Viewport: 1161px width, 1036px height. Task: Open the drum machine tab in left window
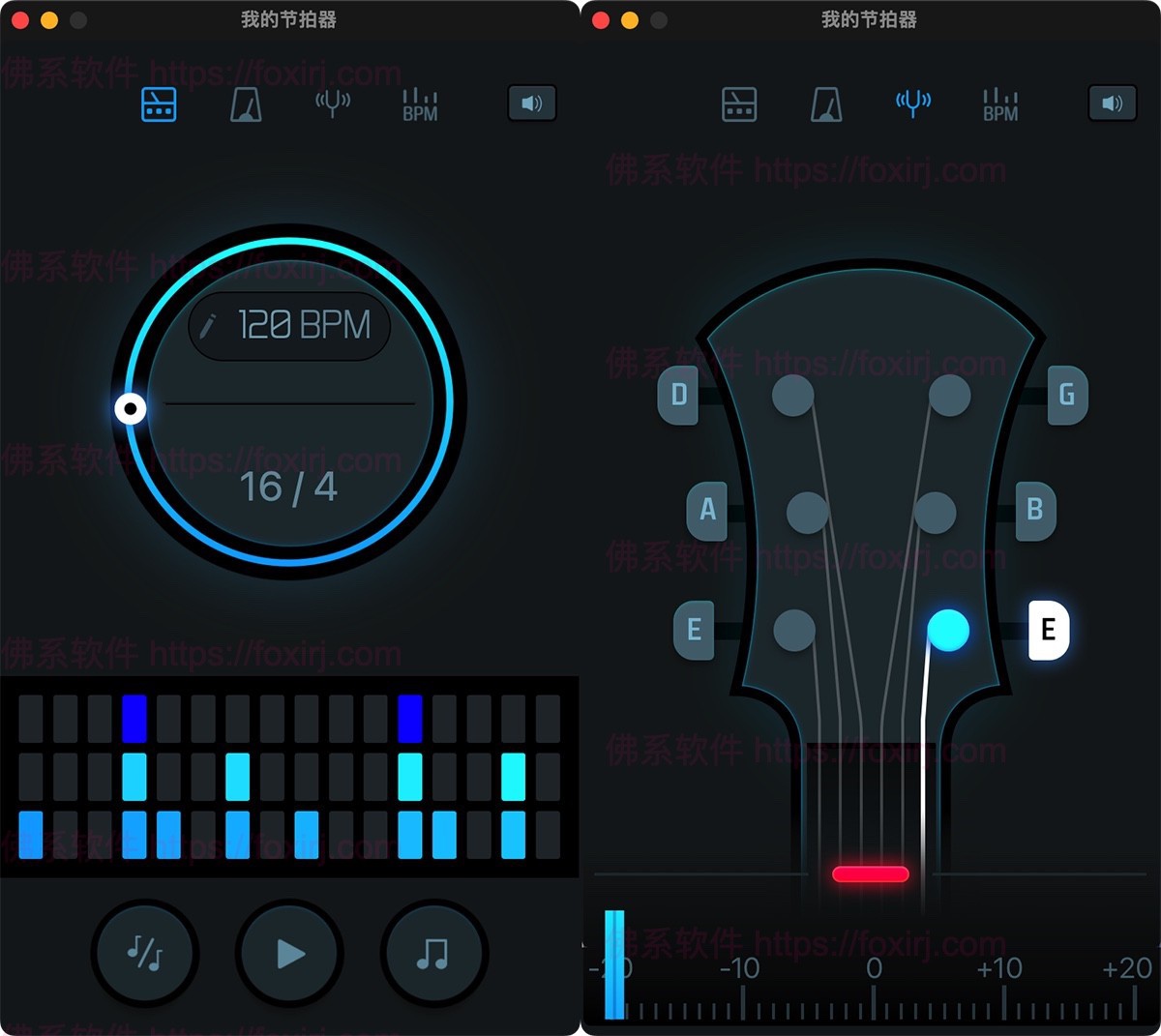pyautogui.click(x=159, y=104)
